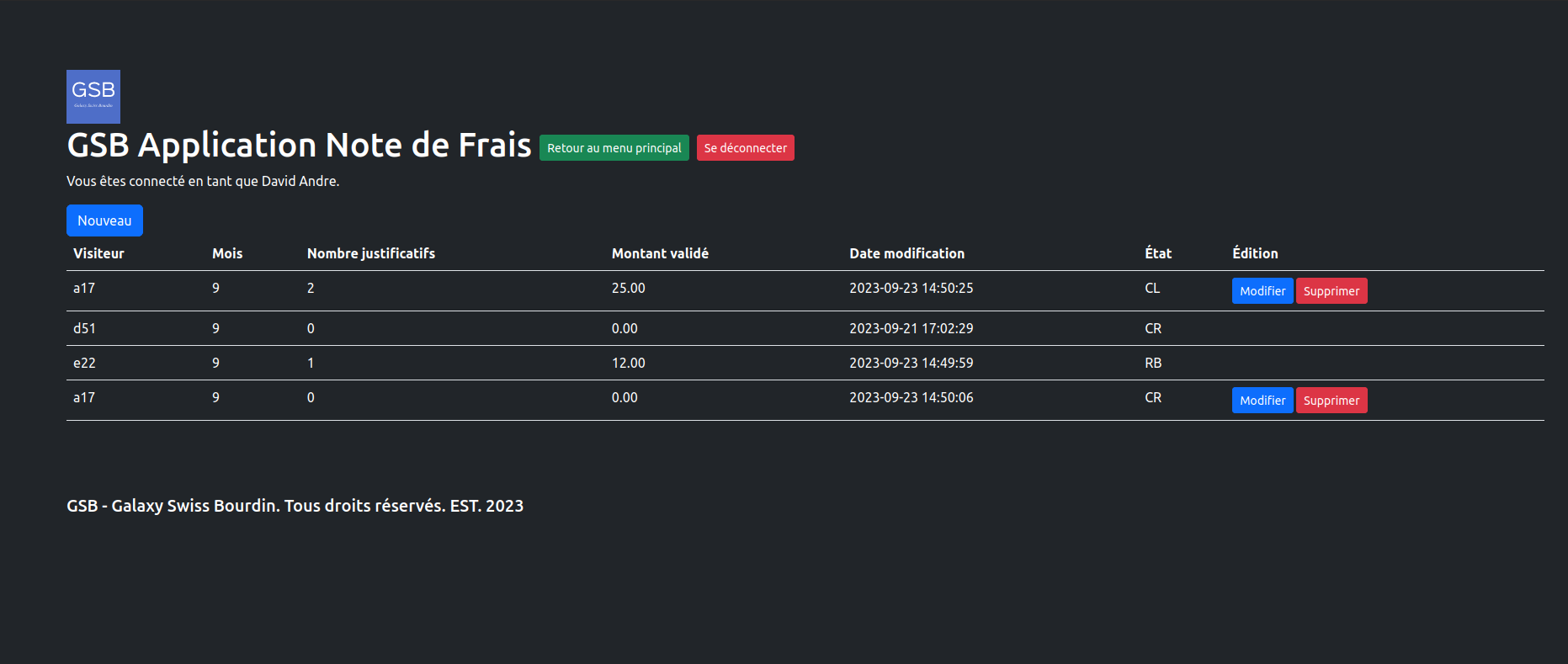Click the date 2023-09-23 14:49:59
Image resolution: width=1568 pixels, height=664 pixels.
tap(912, 363)
